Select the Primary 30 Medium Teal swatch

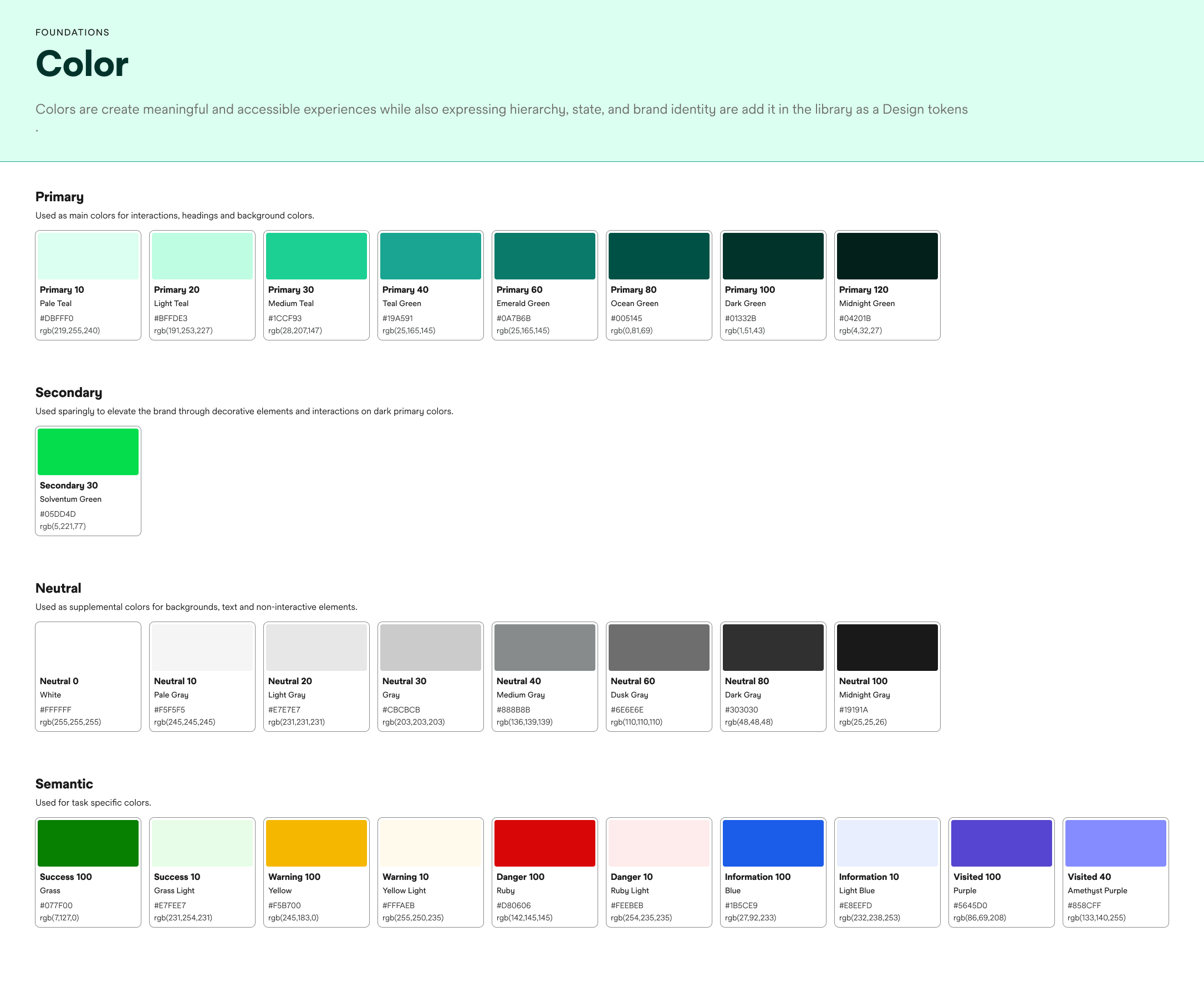point(316,256)
